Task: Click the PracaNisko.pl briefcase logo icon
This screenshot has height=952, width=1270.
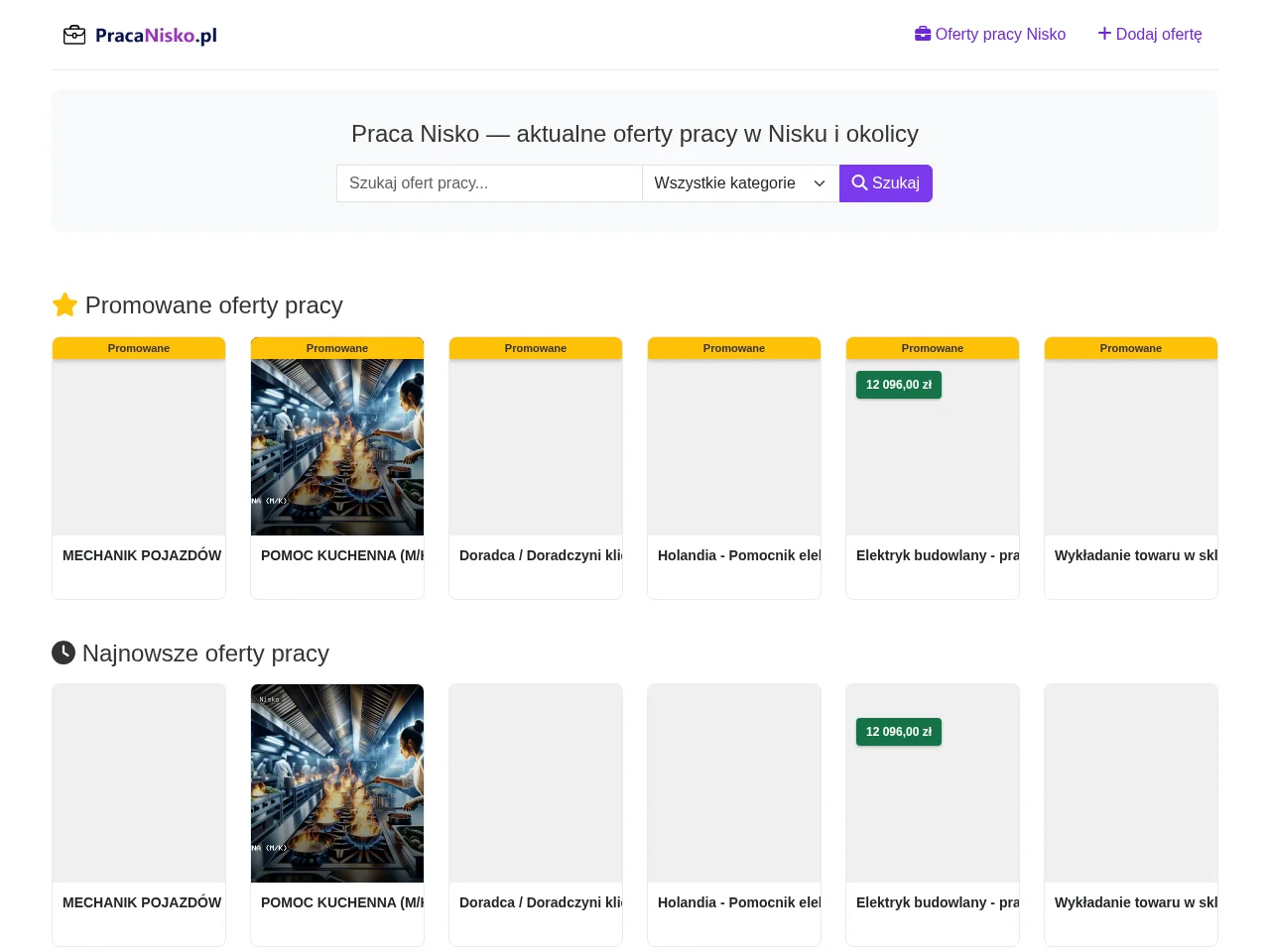Action: [74, 36]
